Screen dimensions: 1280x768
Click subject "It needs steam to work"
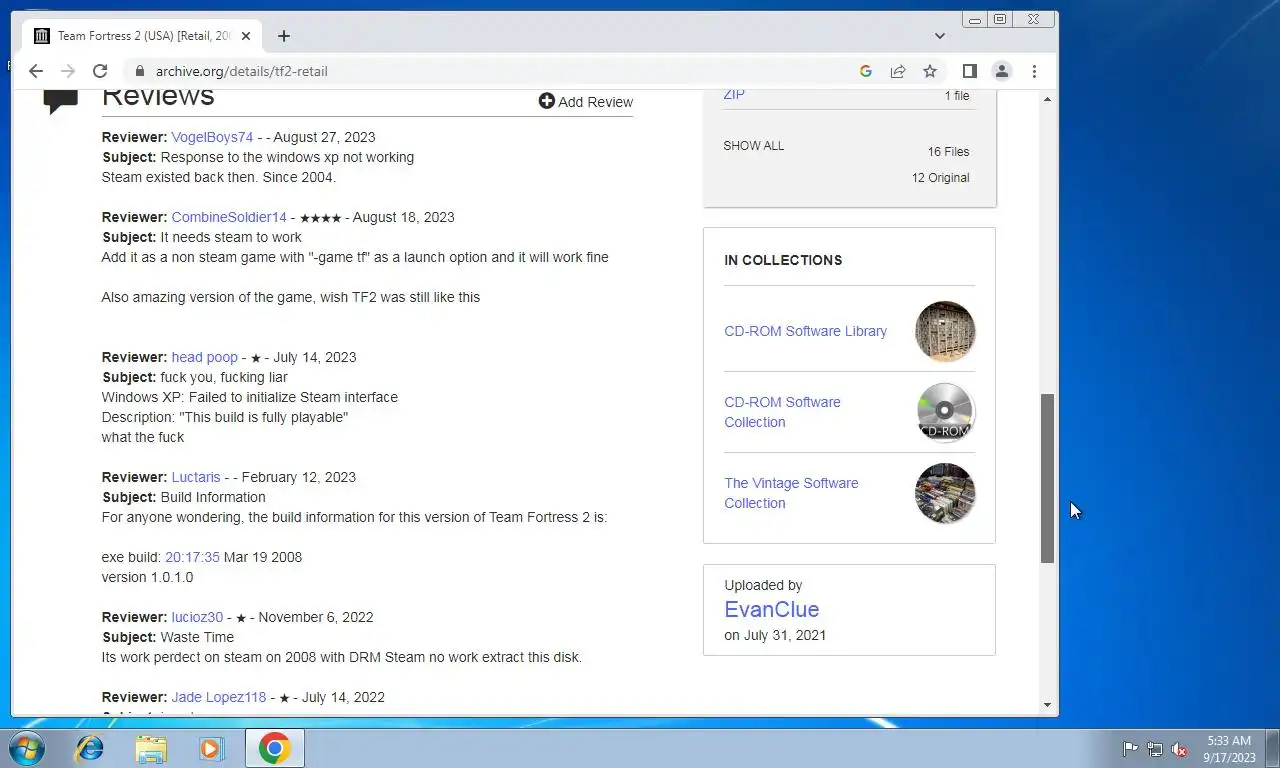231,237
